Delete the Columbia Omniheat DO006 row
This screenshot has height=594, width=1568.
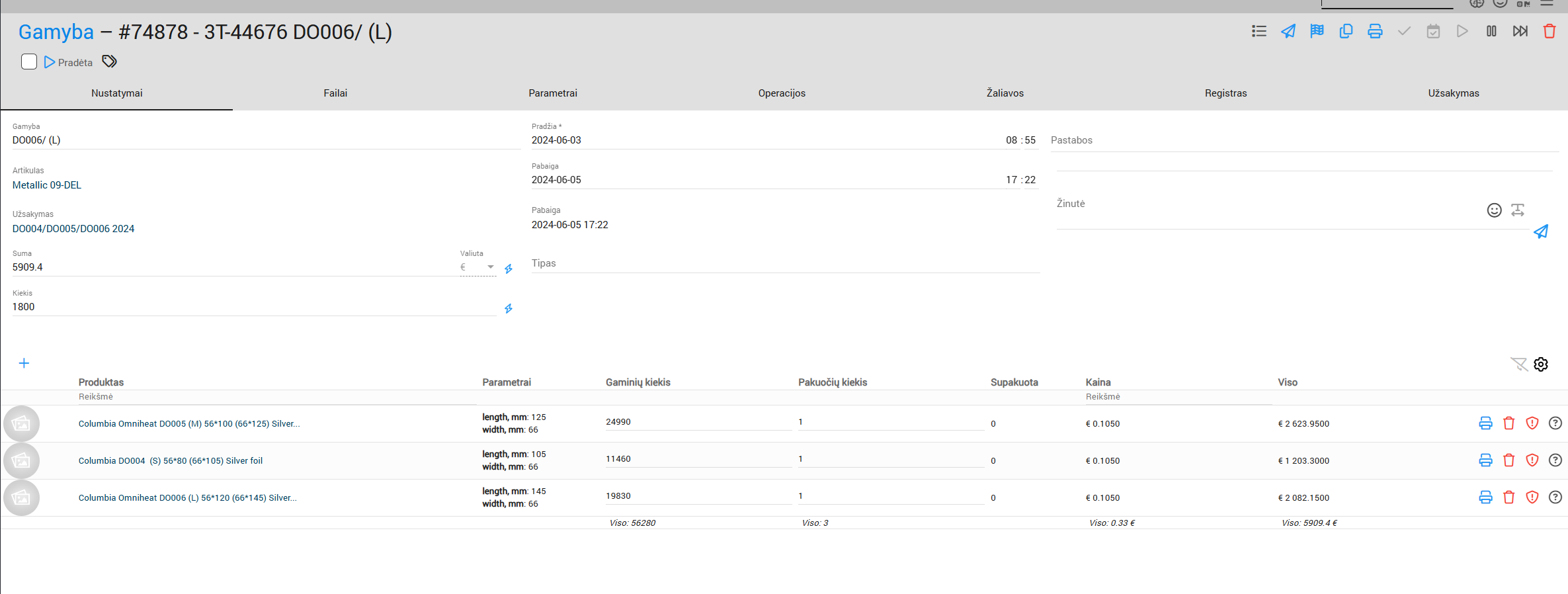click(1509, 497)
